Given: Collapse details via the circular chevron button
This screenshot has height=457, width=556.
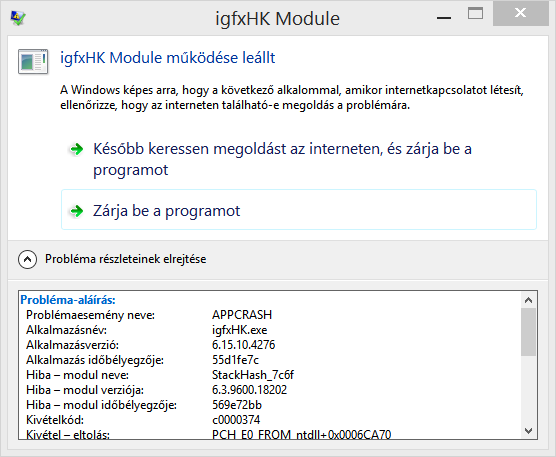Looking at the screenshot, I should (x=27, y=260).
